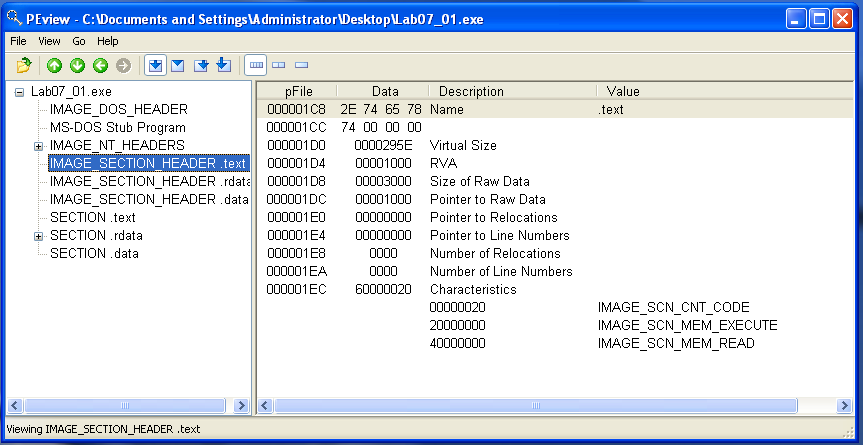Click the Size of Raw Data row
The width and height of the screenshot is (863, 445).
pyautogui.click(x=555, y=182)
